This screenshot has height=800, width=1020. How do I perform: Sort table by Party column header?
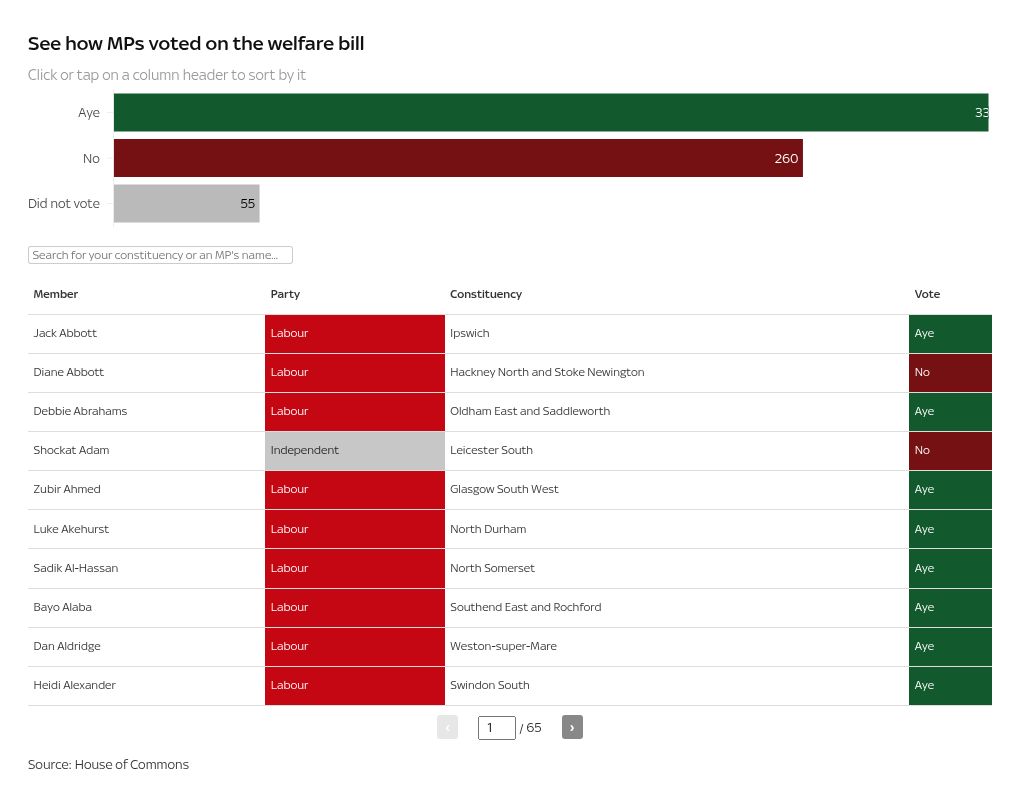[x=285, y=294]
